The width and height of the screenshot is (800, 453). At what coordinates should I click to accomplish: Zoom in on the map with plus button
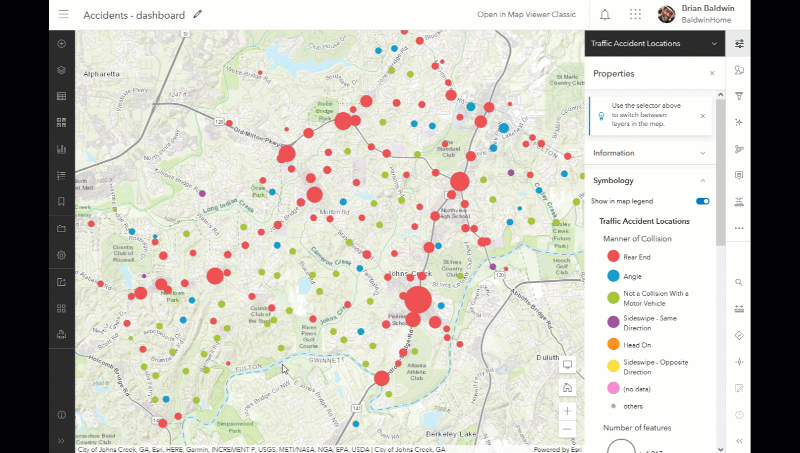click(x=567, y=411)
